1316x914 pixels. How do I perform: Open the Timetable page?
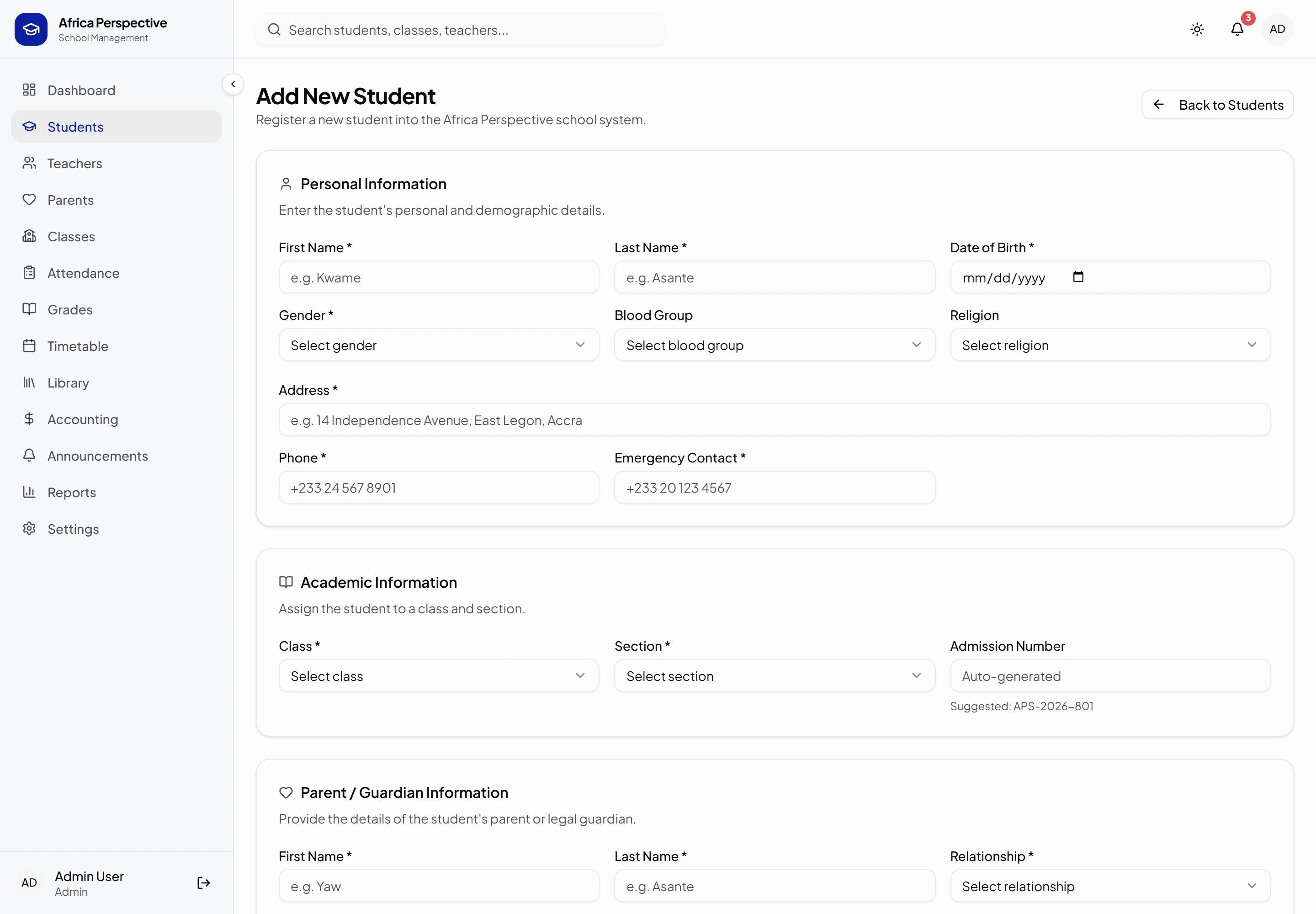pos(116,346)
